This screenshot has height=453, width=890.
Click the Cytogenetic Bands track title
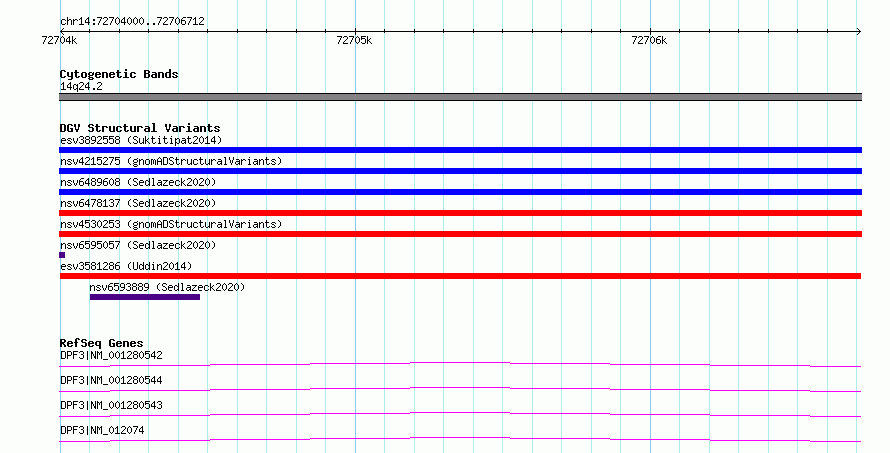(119, 74)
